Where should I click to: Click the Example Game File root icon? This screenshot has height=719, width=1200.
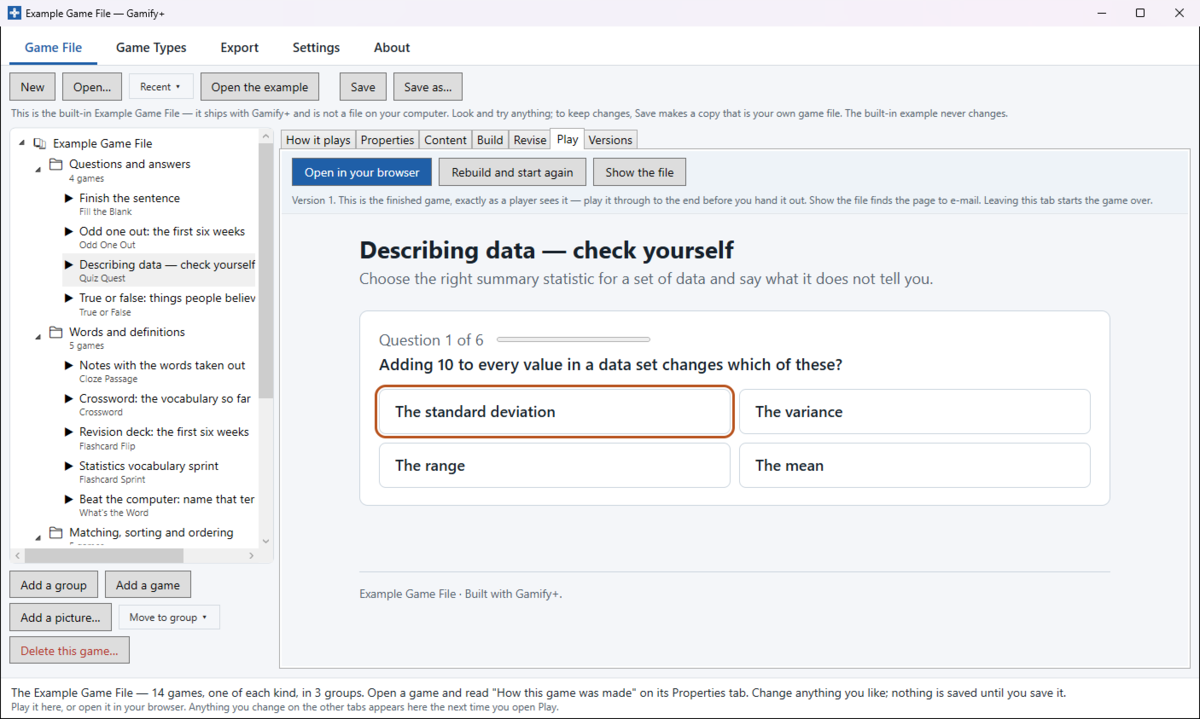click(x=40, y=144)
